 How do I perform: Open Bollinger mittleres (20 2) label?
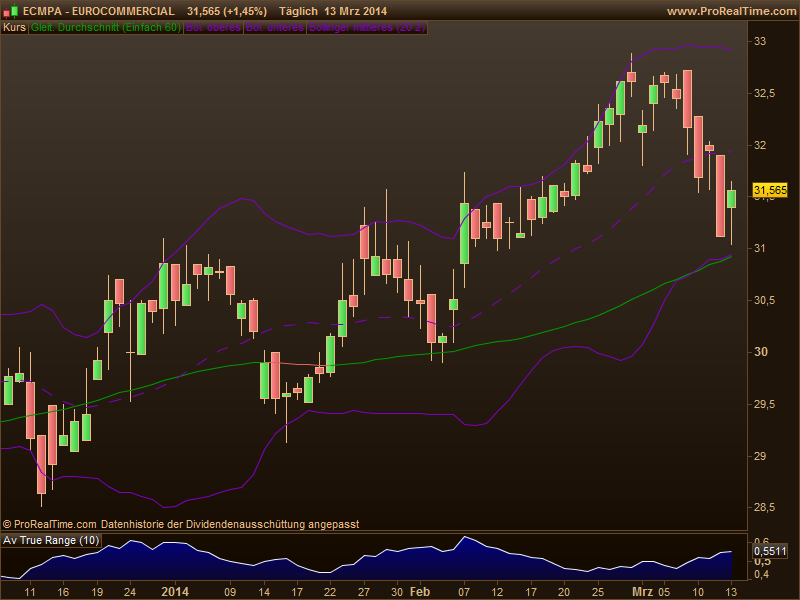[367, 28]
